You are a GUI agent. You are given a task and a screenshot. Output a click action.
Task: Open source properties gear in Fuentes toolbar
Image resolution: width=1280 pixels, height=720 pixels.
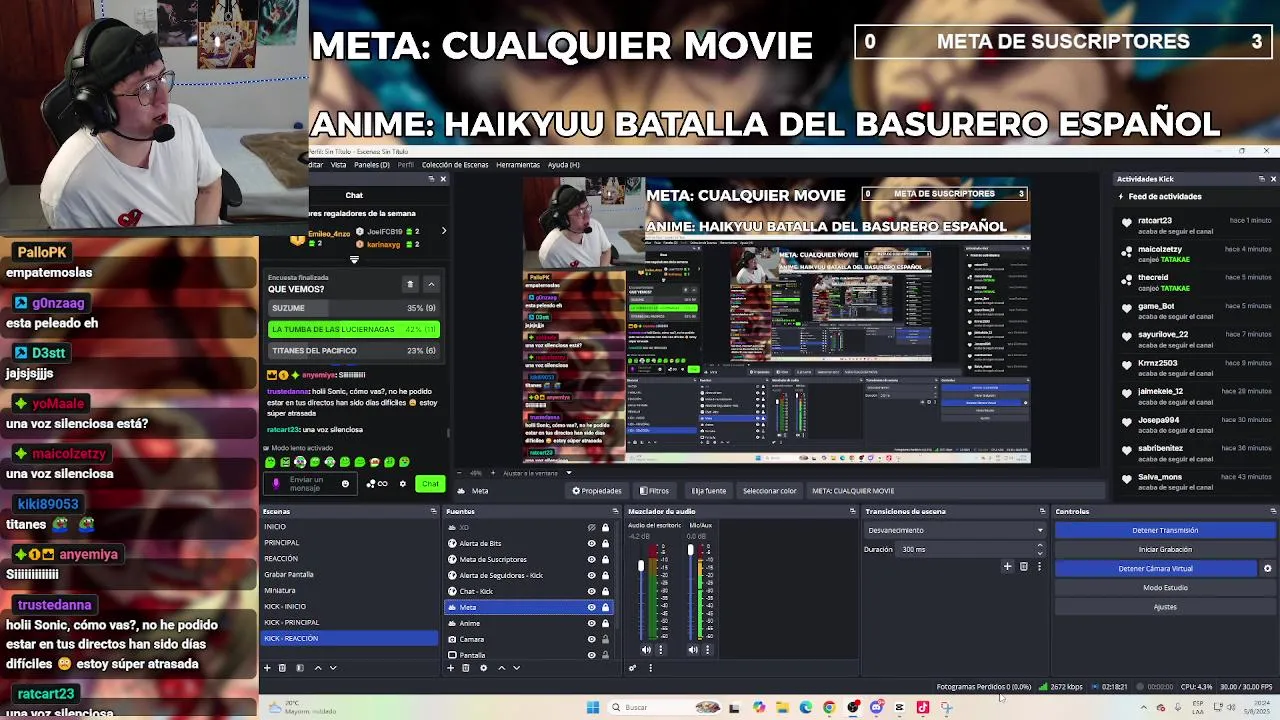(483, 667)
